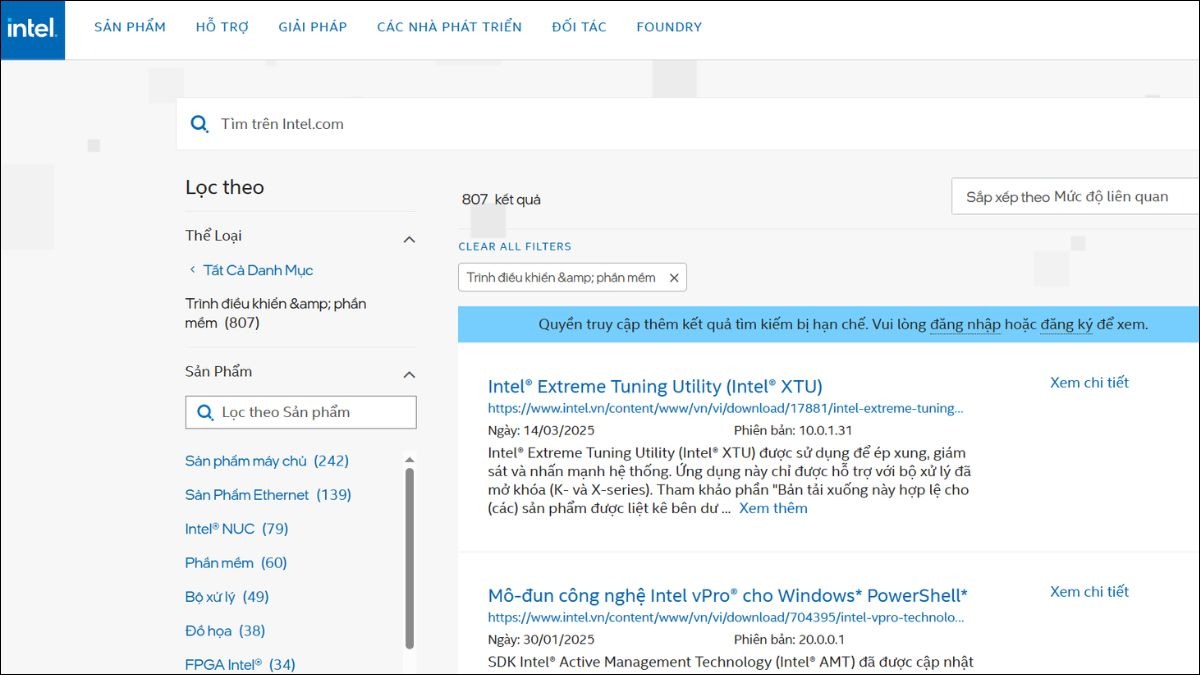Click Xem chi tiết for Intel XTU
The image size is (1200, 675).
[1089, 382]
